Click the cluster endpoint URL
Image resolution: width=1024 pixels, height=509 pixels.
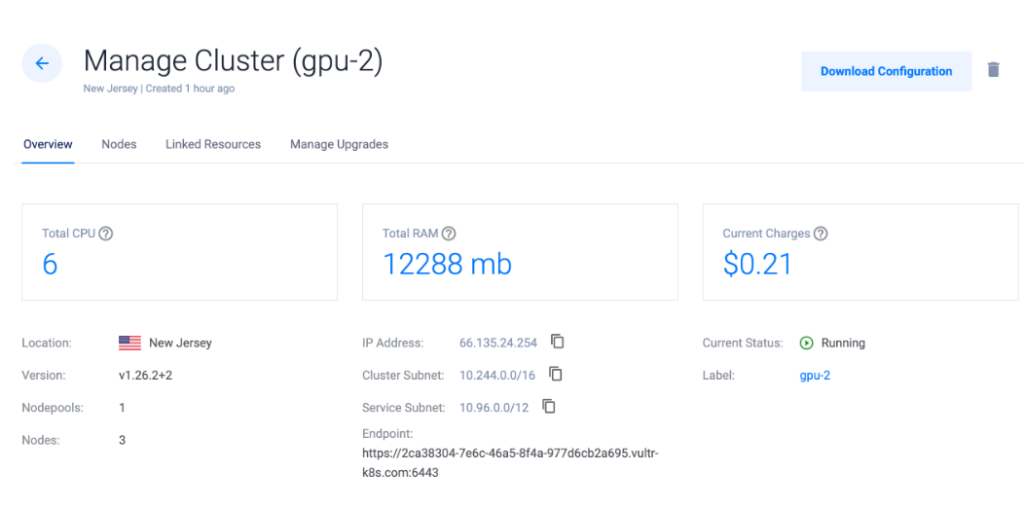[x=510, y=463]
